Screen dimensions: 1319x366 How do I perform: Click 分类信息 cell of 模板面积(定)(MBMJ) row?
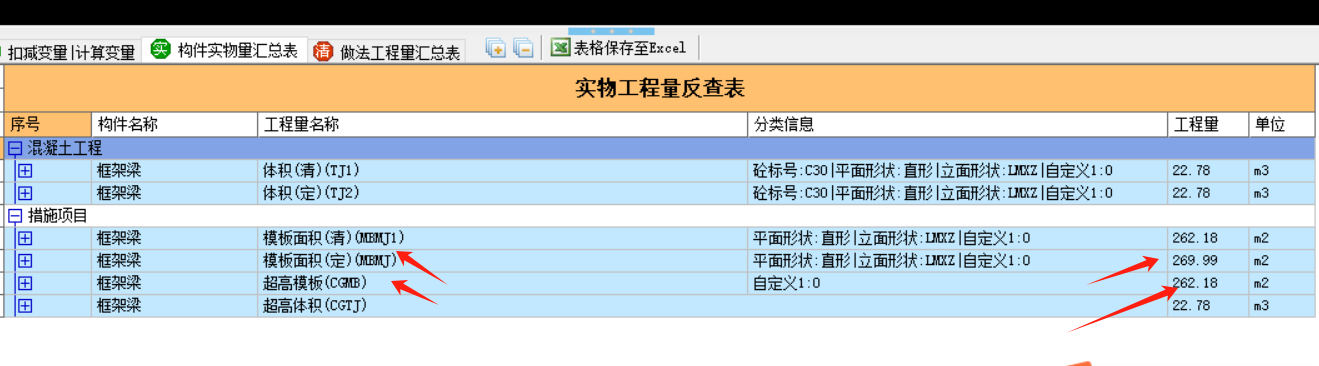[x=958, y=260]
